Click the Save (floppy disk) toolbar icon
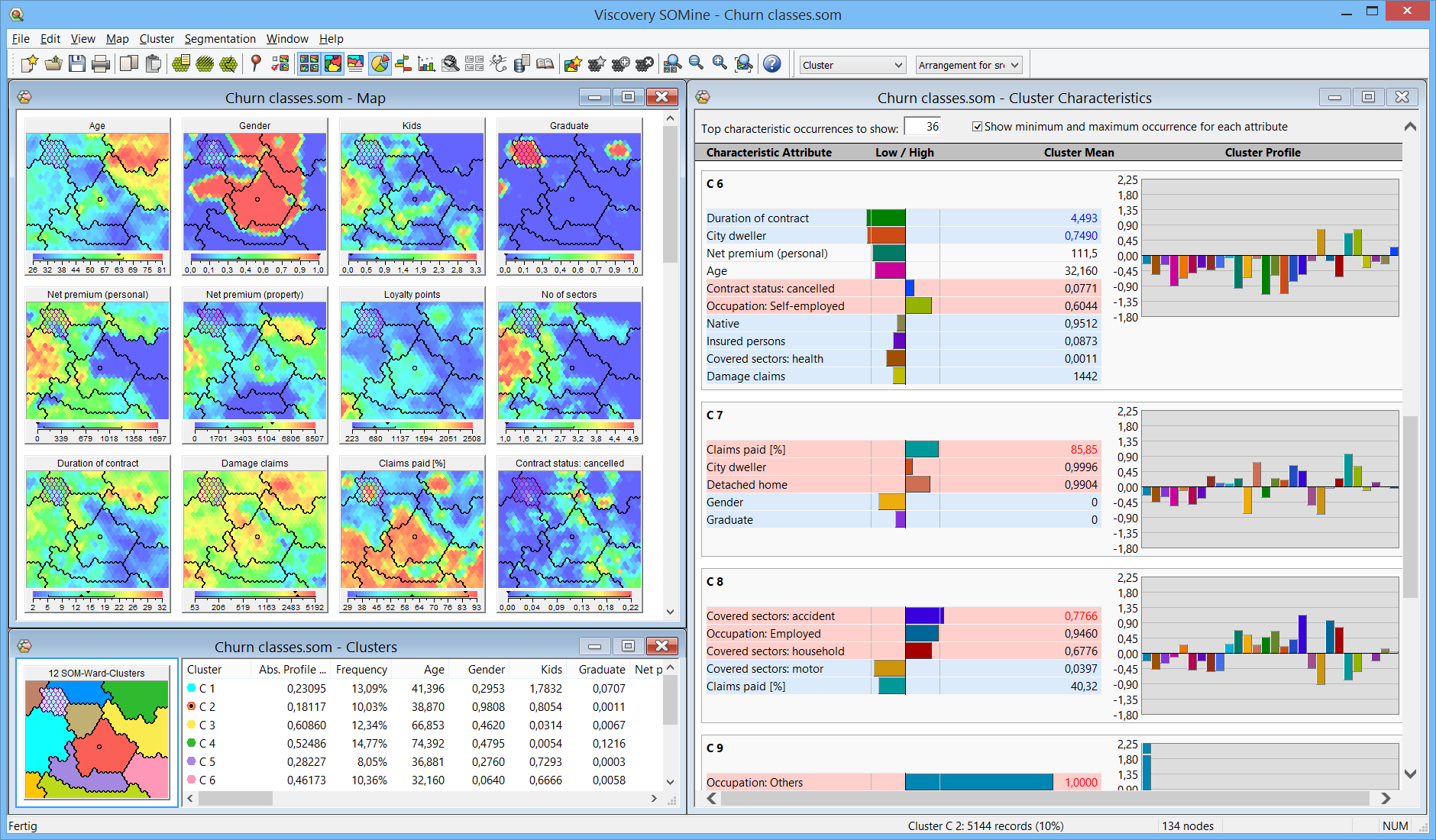Image resolution: width=1436 pixels, height=840 pixels. coord(76,64)
